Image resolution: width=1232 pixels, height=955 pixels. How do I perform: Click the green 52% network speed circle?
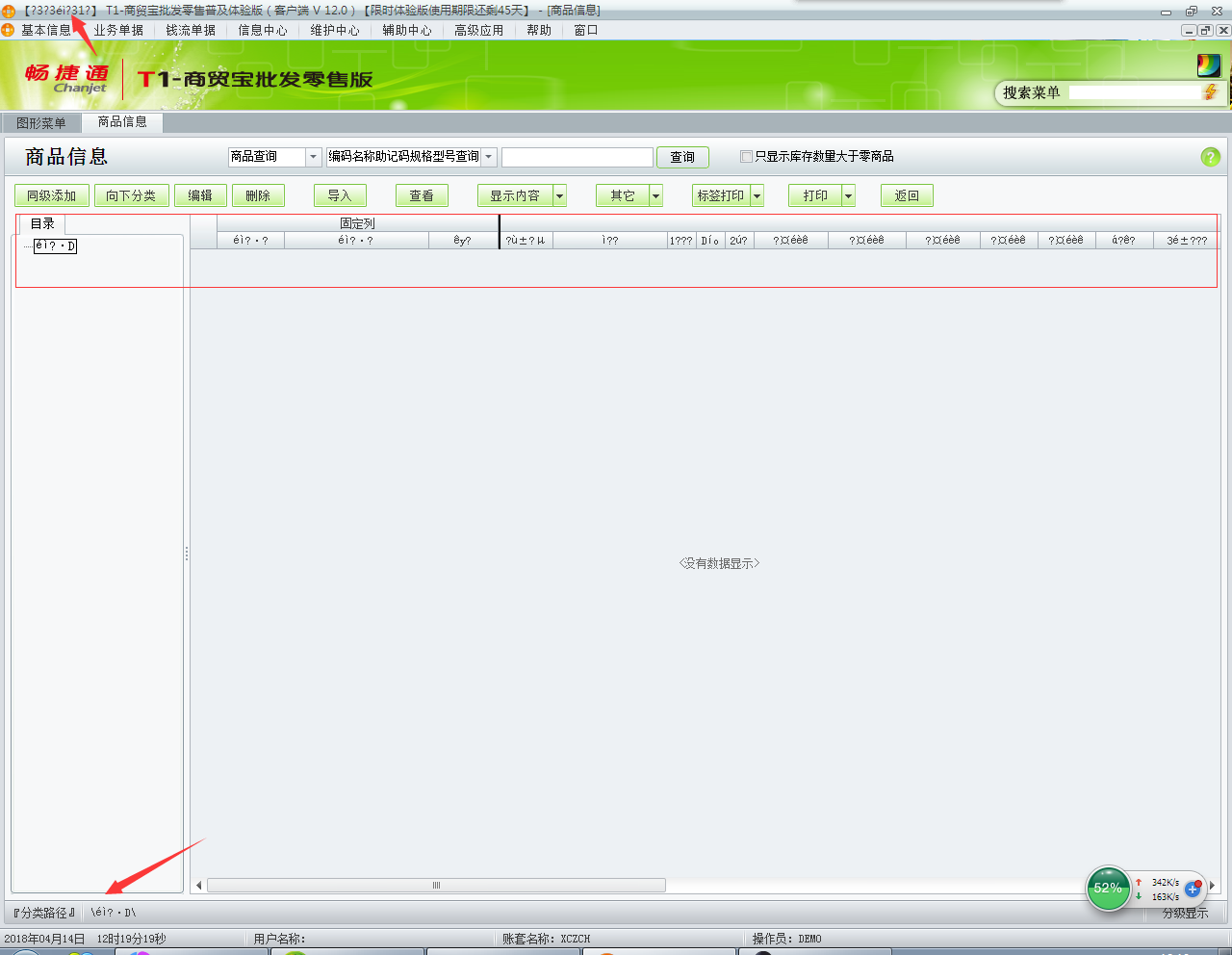[1108, 888]
